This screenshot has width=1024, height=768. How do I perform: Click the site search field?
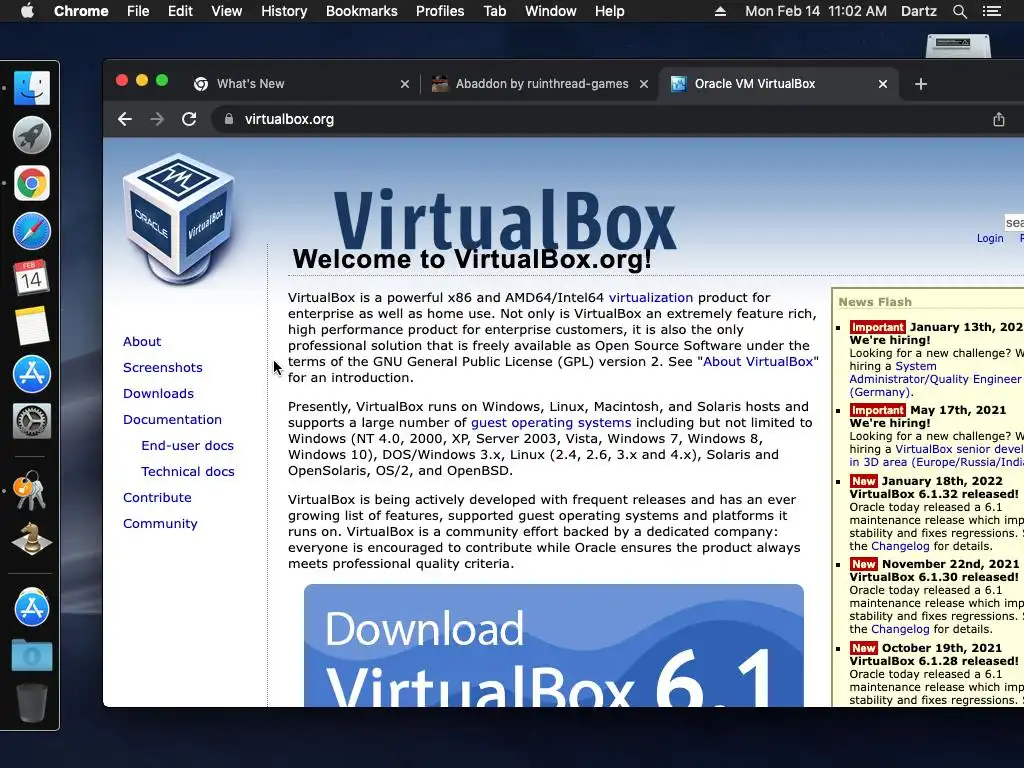coord(1014,223)
